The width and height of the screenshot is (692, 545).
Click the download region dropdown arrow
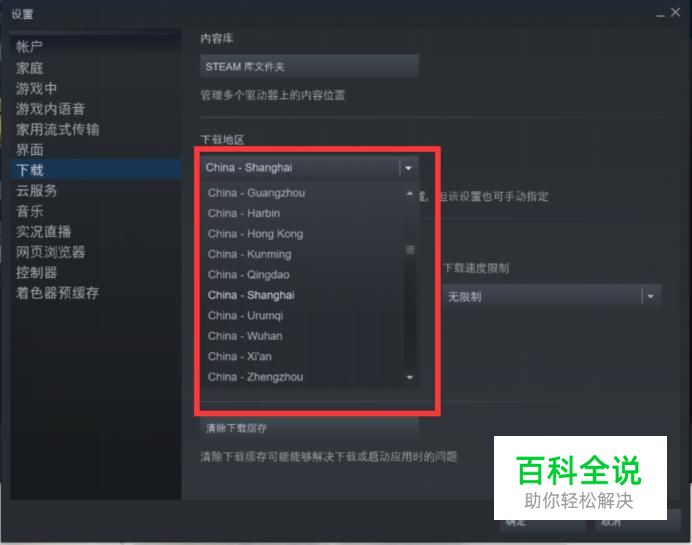coord(408,168)
